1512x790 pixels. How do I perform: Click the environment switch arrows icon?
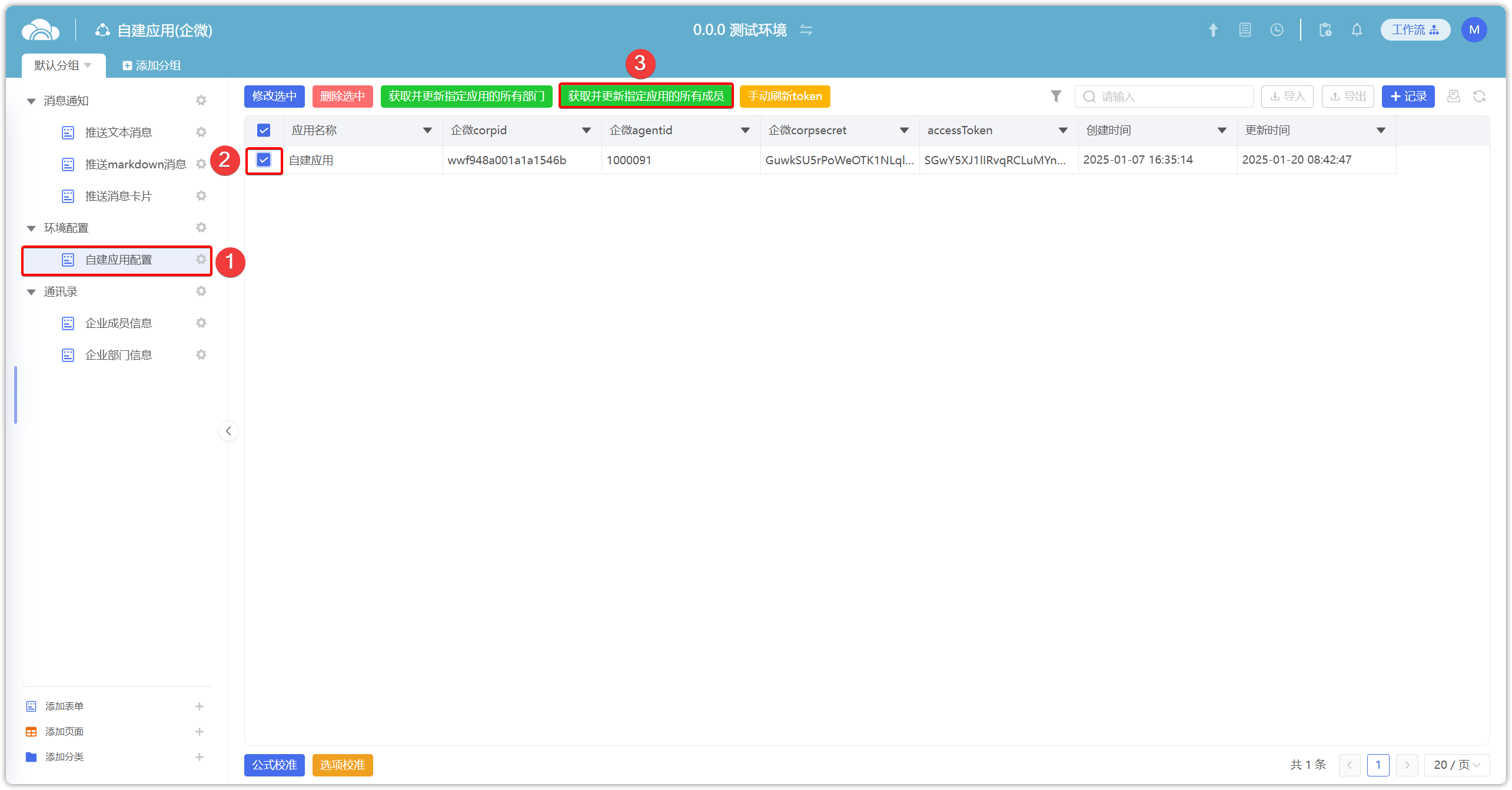806,30
